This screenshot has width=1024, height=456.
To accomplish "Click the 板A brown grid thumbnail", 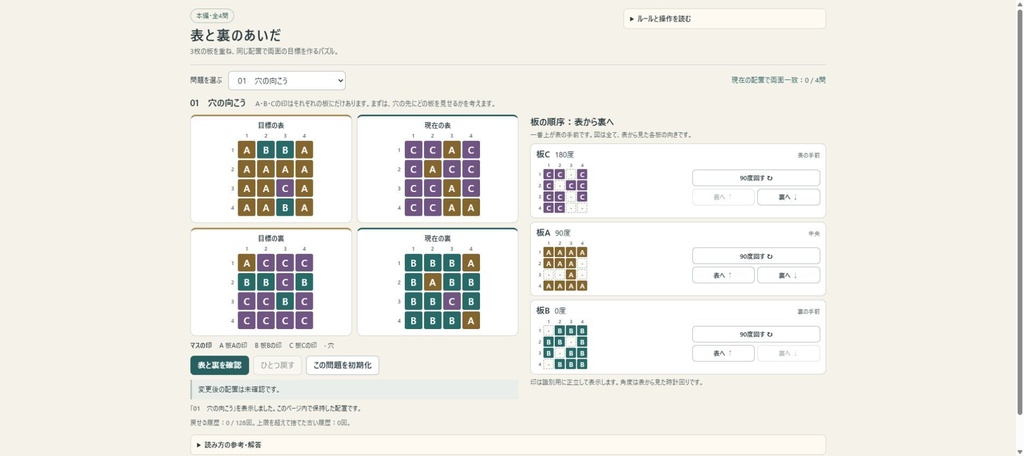I will [x=566, y=269].
